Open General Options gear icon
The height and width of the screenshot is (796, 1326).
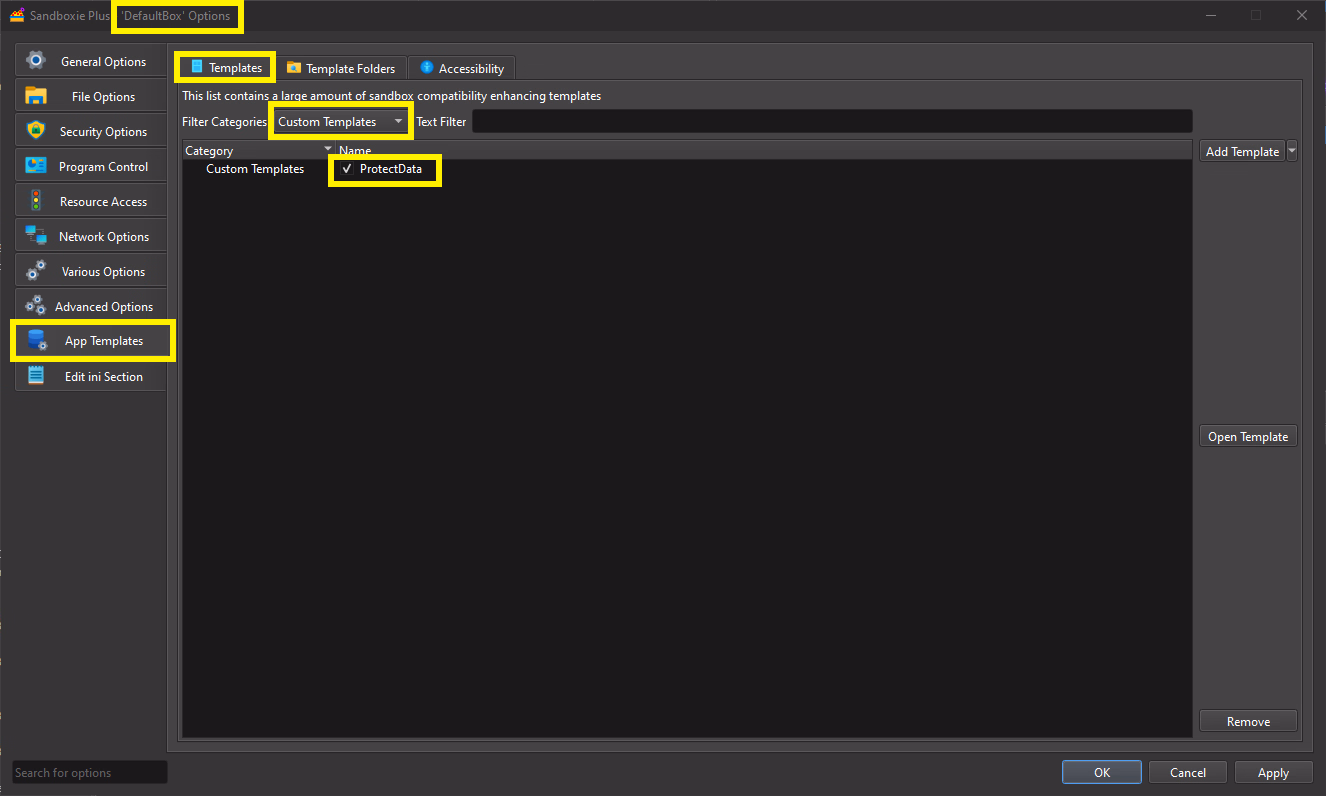pos(36,61)
